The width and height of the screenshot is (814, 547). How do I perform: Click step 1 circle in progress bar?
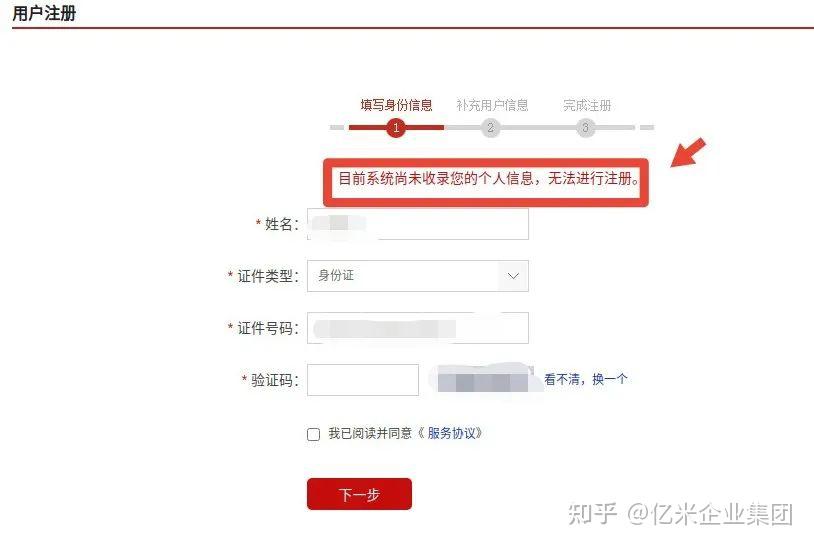pos(396,128)
